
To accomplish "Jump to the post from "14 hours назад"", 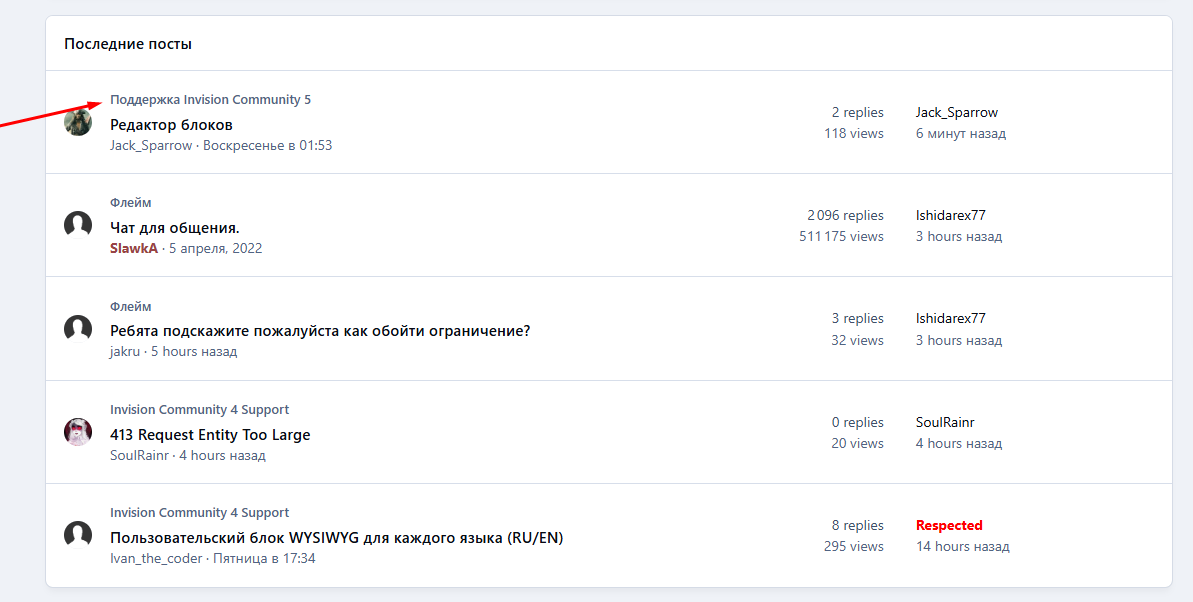I will pyautogui.click(x=962, y=547).
